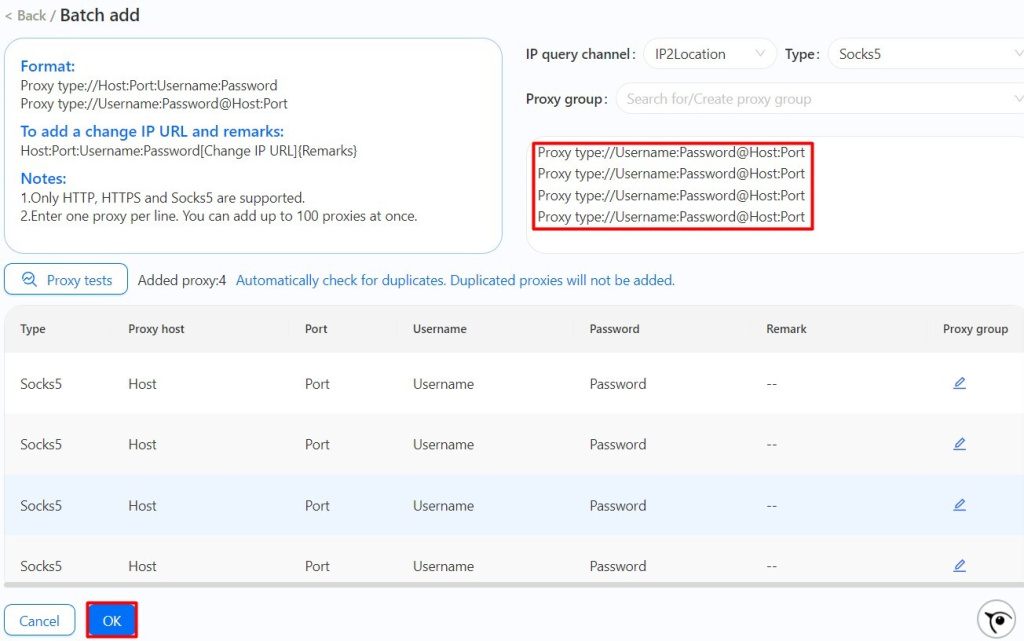Click the Remark column header
The height and width of the screenshot is (641, 1024).
[786, 329]
